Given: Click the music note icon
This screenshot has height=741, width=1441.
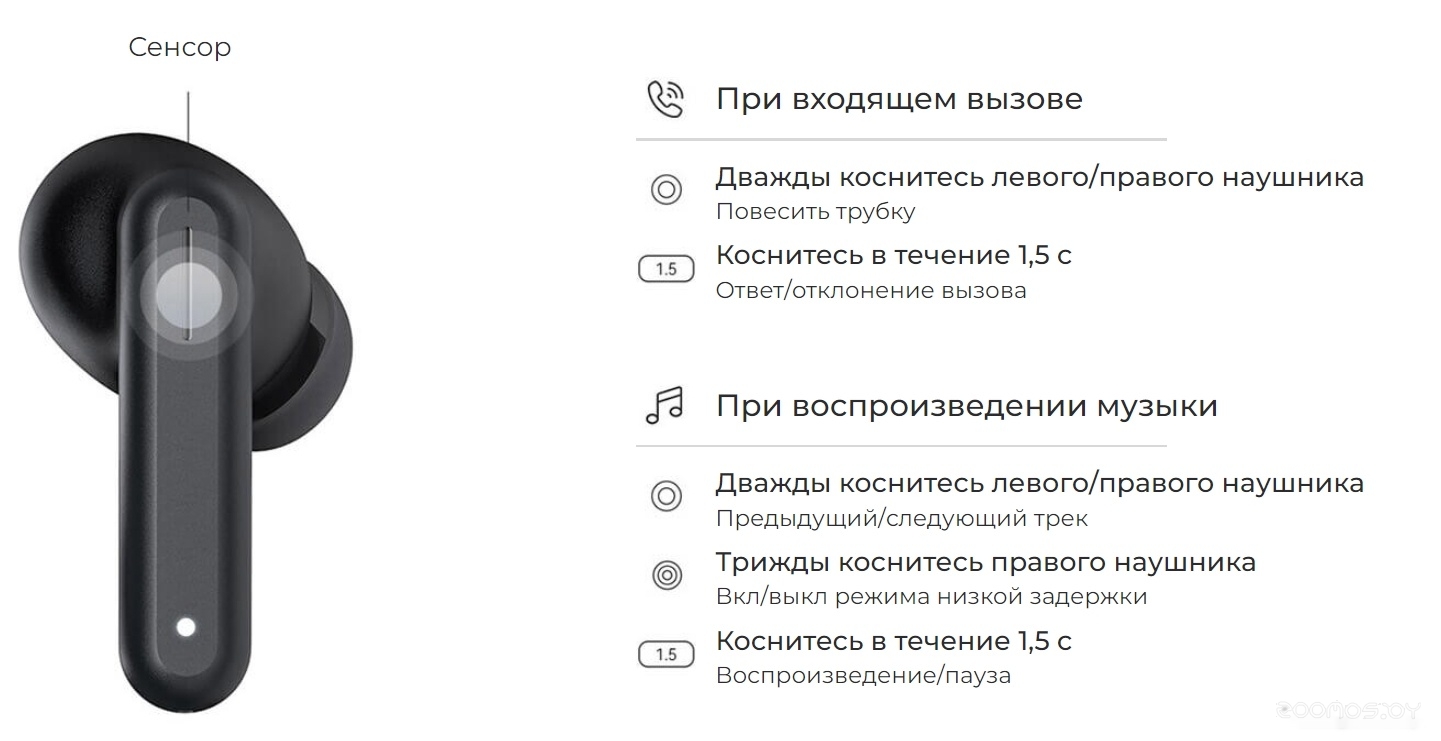Looking at the screenshot, I should tap(664, 406).
